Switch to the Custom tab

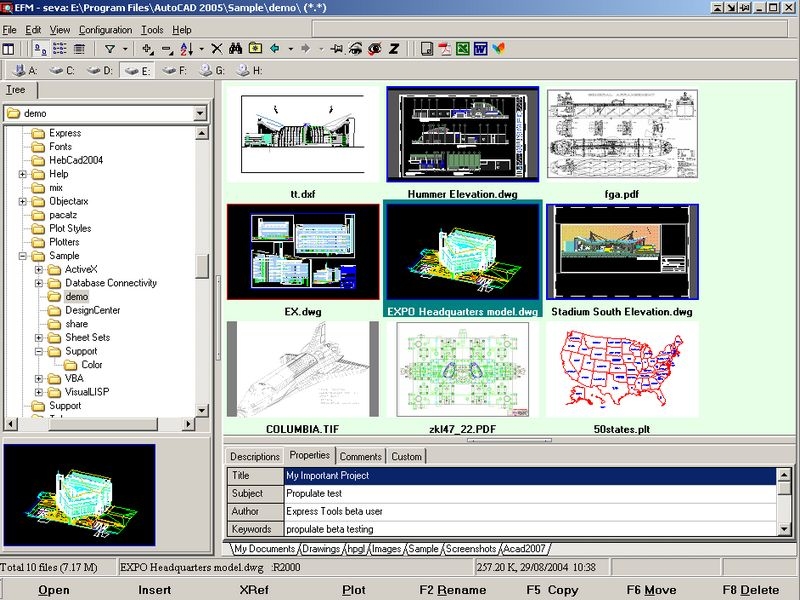pyautogui.click(x=406, y=457)
